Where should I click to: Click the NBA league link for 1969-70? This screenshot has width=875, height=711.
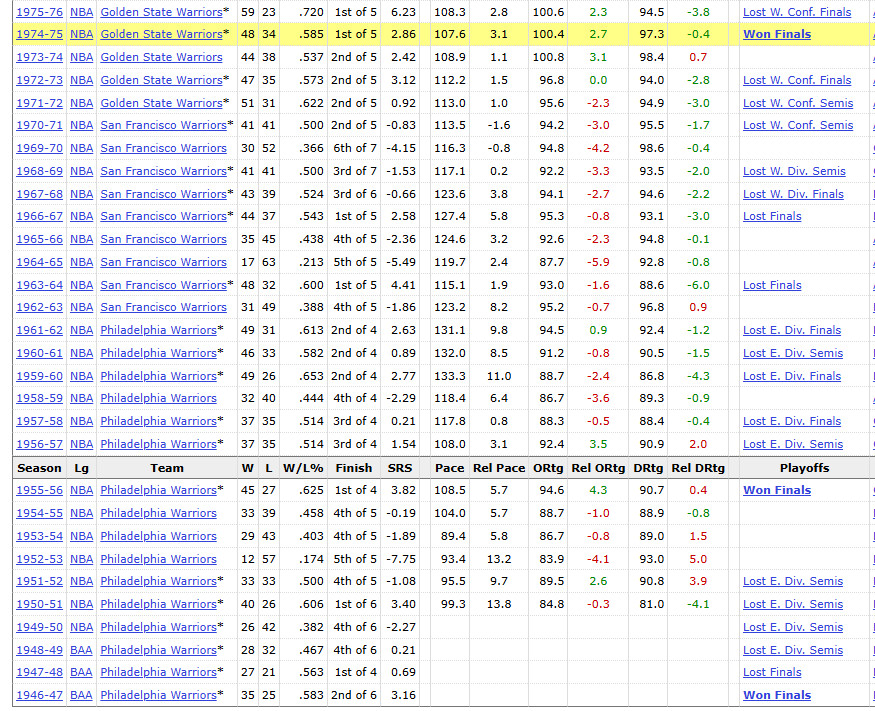coord(81,148)
